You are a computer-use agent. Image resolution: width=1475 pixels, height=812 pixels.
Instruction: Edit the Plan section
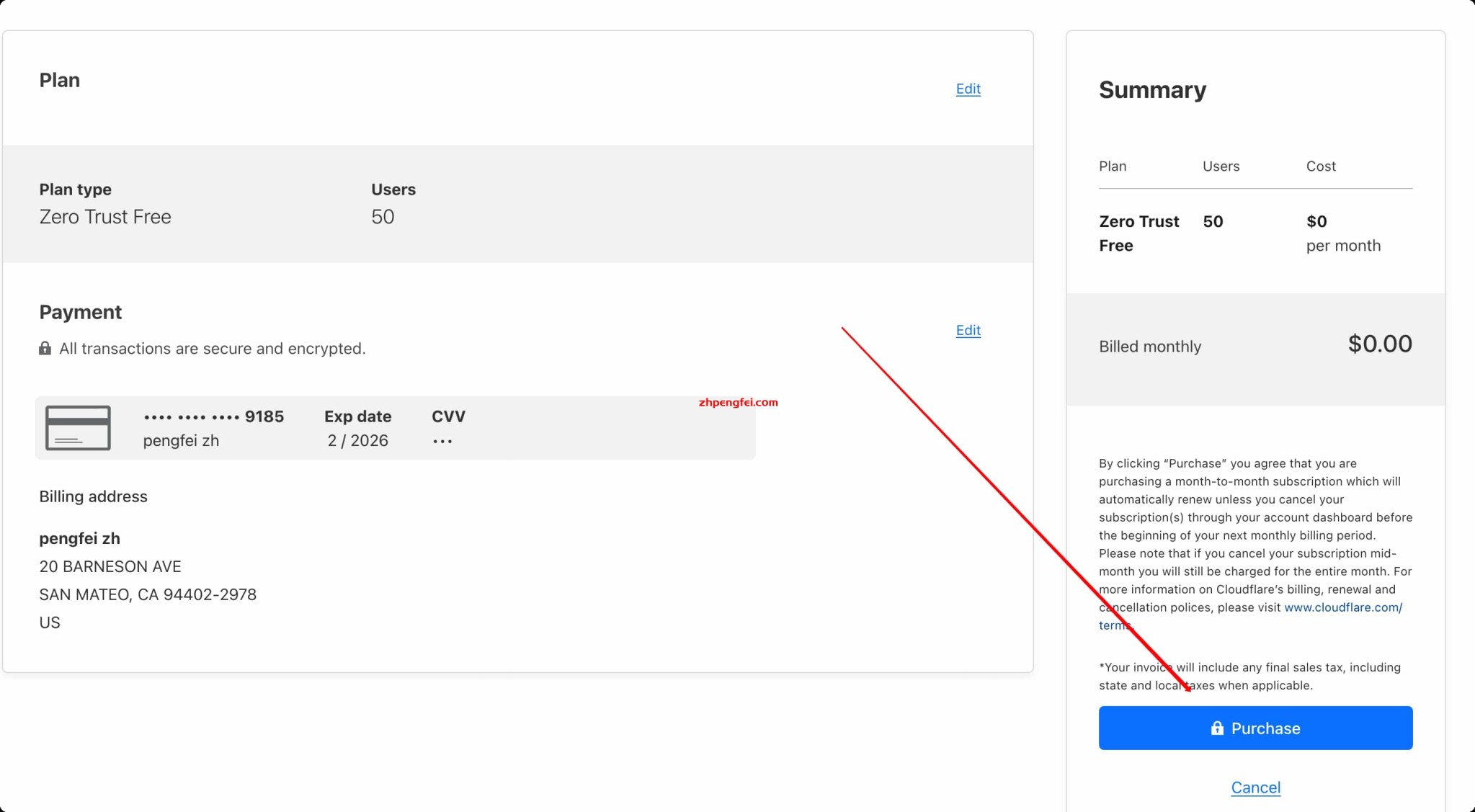click(968, 89)
